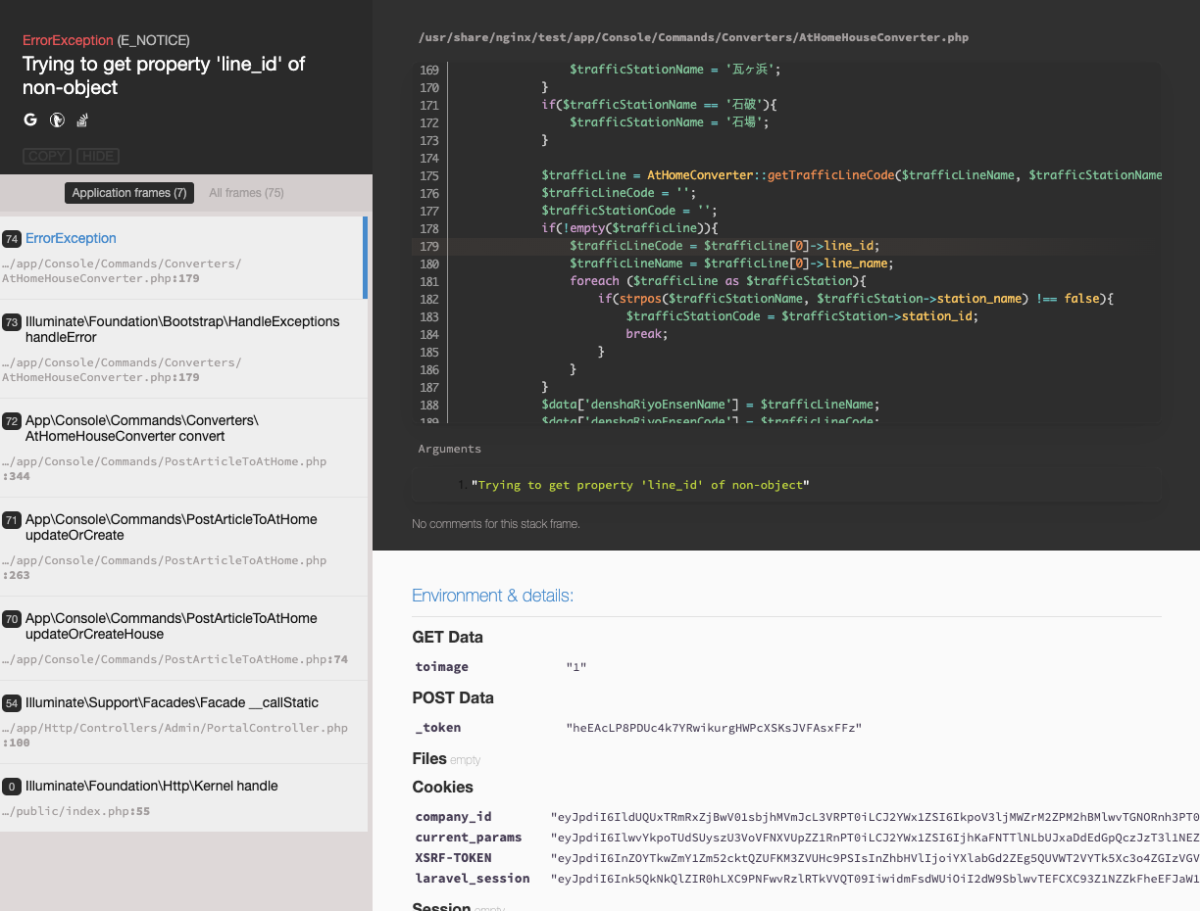
Task: Switch to Application frames (7) tab
Action: coord(129,193)
